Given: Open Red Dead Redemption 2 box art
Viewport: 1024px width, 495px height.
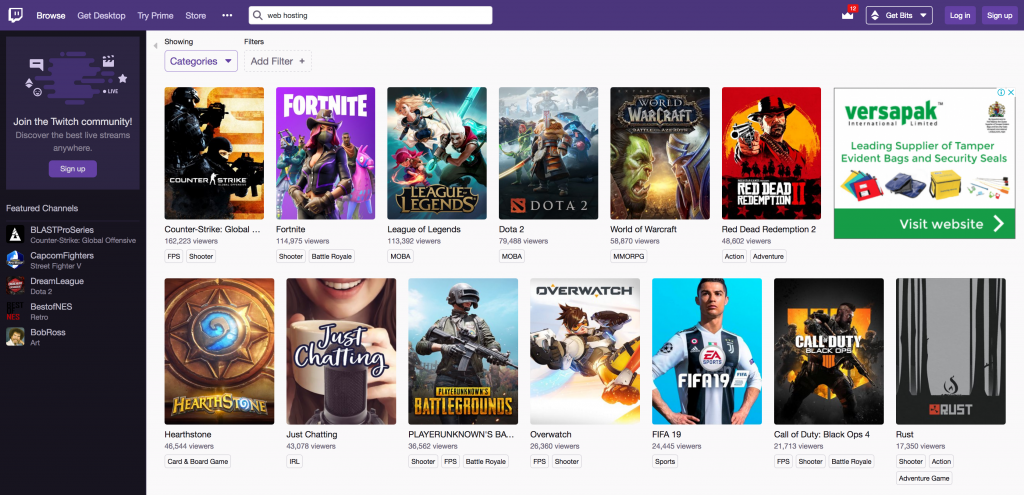Looking at the screenshot, I should (x=771, y=153).
